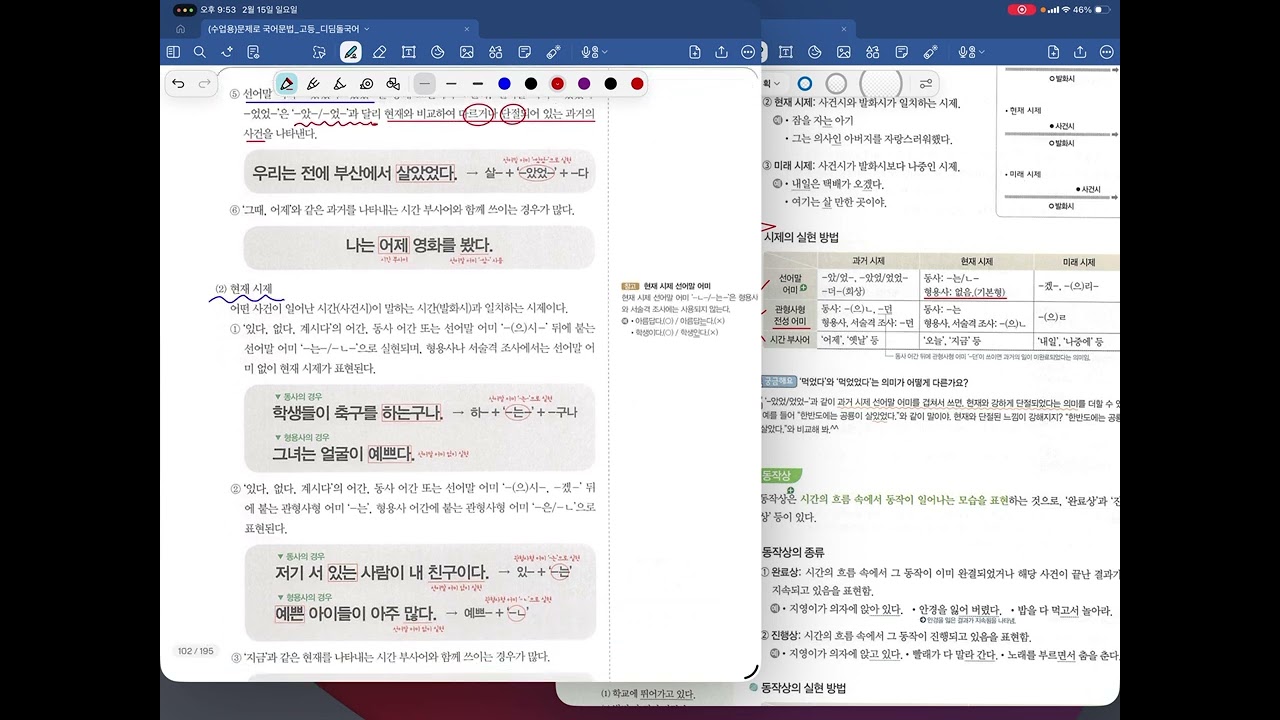Open the selected red color with chevron
This screenshot has width=1280, height=720.
point(557,84)
